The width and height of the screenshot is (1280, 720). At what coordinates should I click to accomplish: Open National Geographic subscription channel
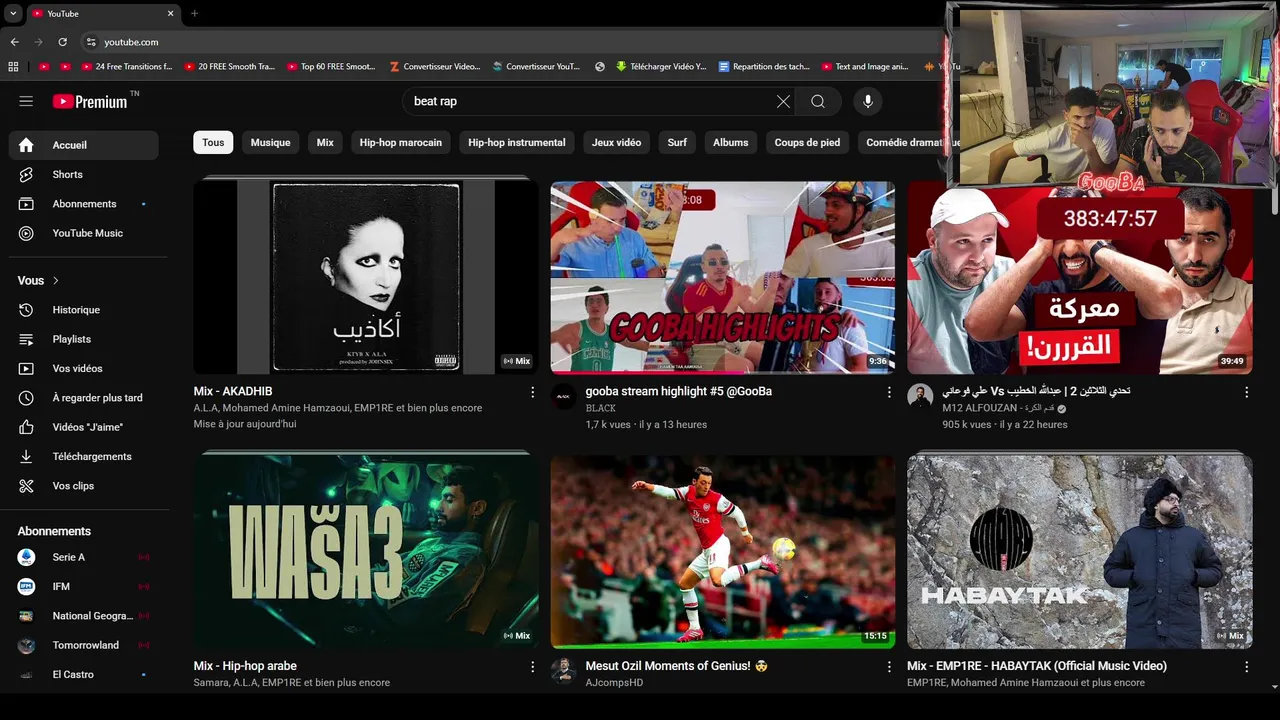(x=84, y=616)
